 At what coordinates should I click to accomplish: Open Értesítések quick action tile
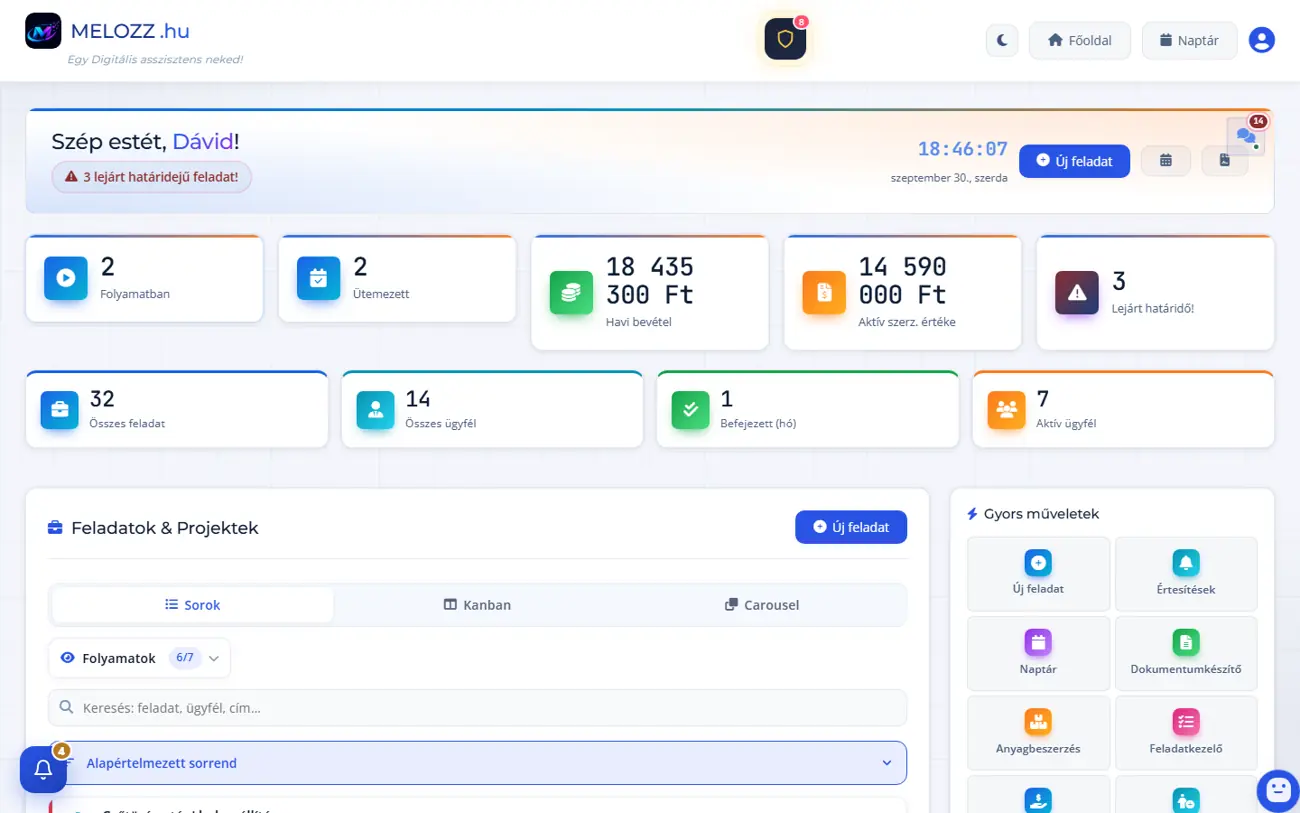point(1186,574)
